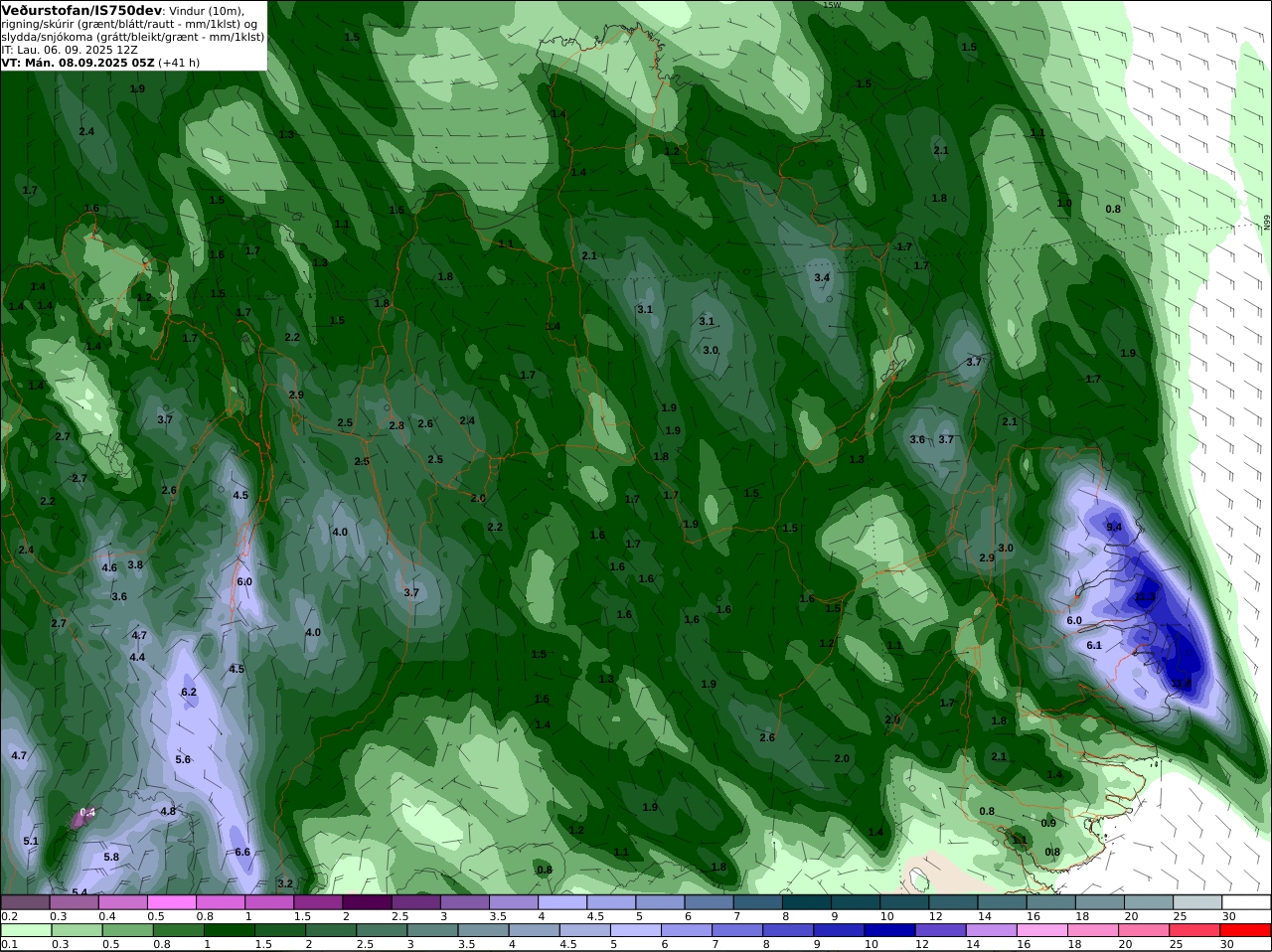
Task: Click the 3.4 precipitation value on the map
Action: [822, 278]
